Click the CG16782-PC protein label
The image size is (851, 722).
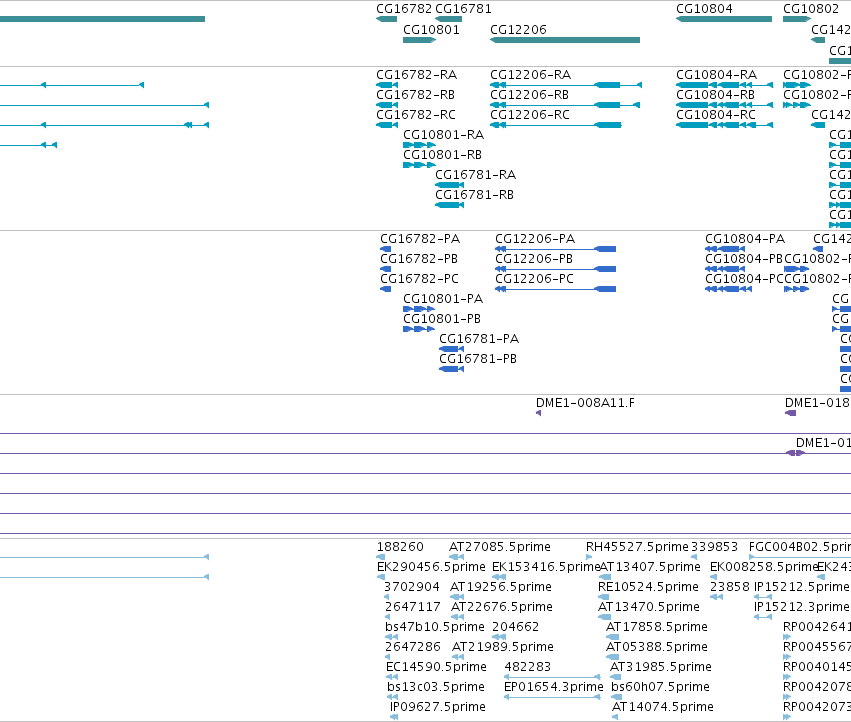tap(420, 278)
